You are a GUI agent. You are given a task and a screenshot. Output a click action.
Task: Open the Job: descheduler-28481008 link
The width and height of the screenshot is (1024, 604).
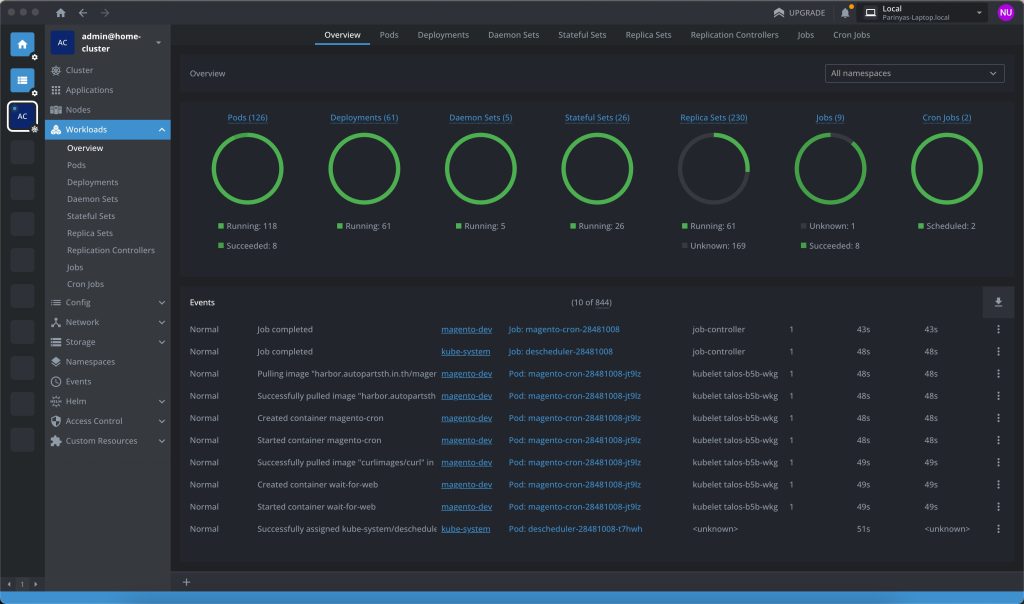tap(560, 352)
